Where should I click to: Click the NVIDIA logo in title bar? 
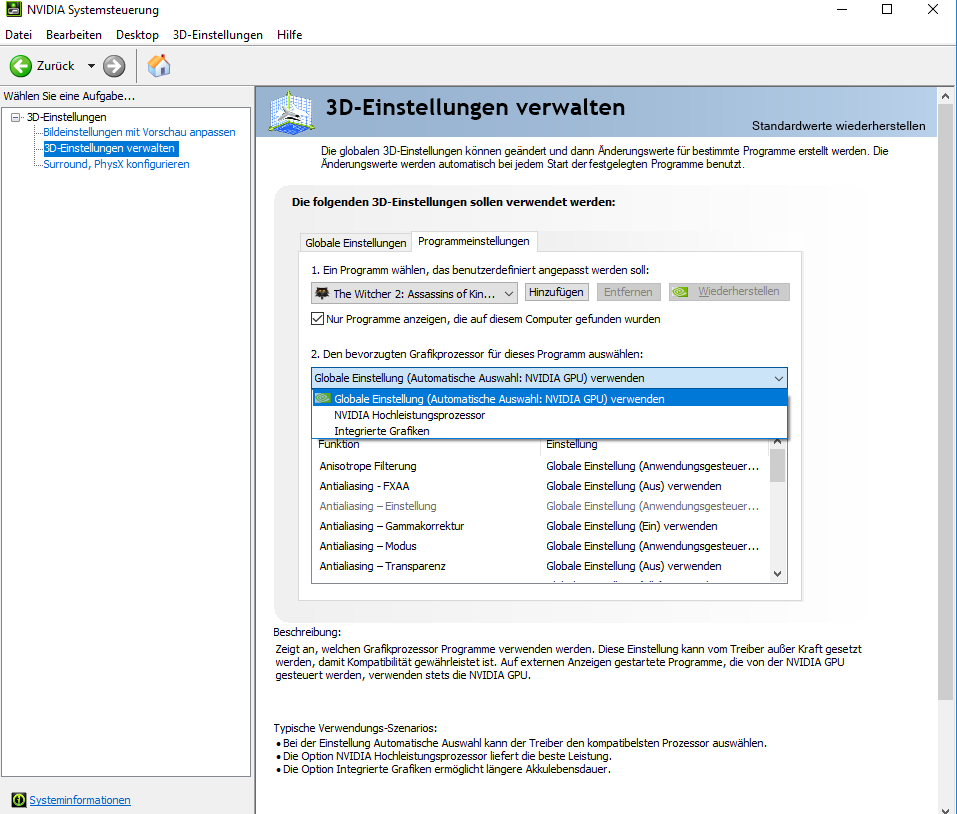click(x=12, y=10)
